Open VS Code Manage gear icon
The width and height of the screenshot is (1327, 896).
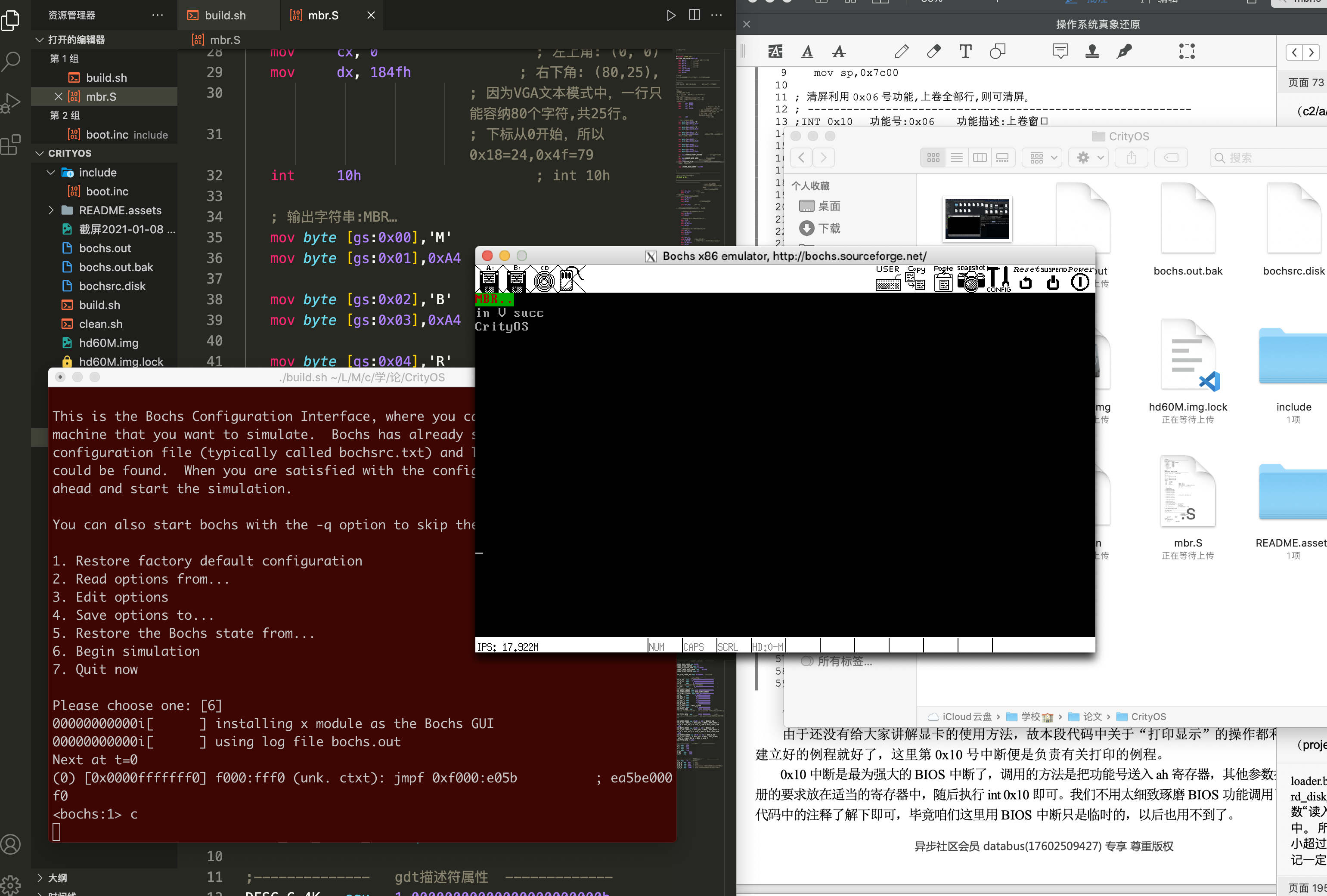[x=11, y=885]
